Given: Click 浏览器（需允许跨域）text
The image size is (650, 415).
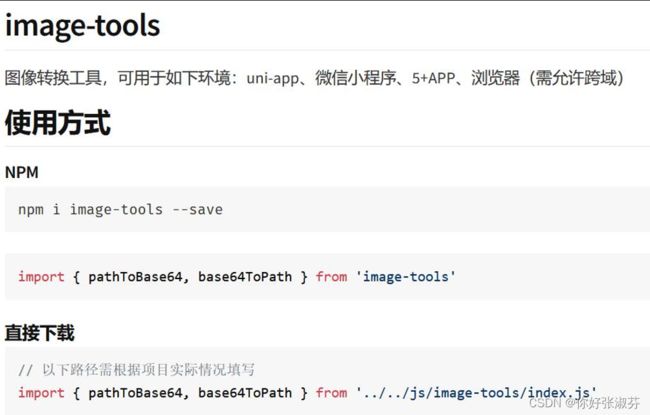Looking at the screenshot, I should pyautogui.click(x=547, y=78).
